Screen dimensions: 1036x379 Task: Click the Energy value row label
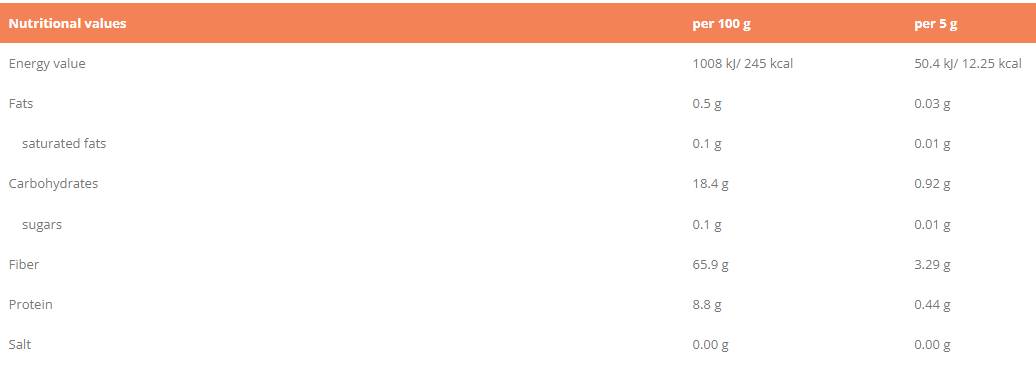[x=47, y=63]
